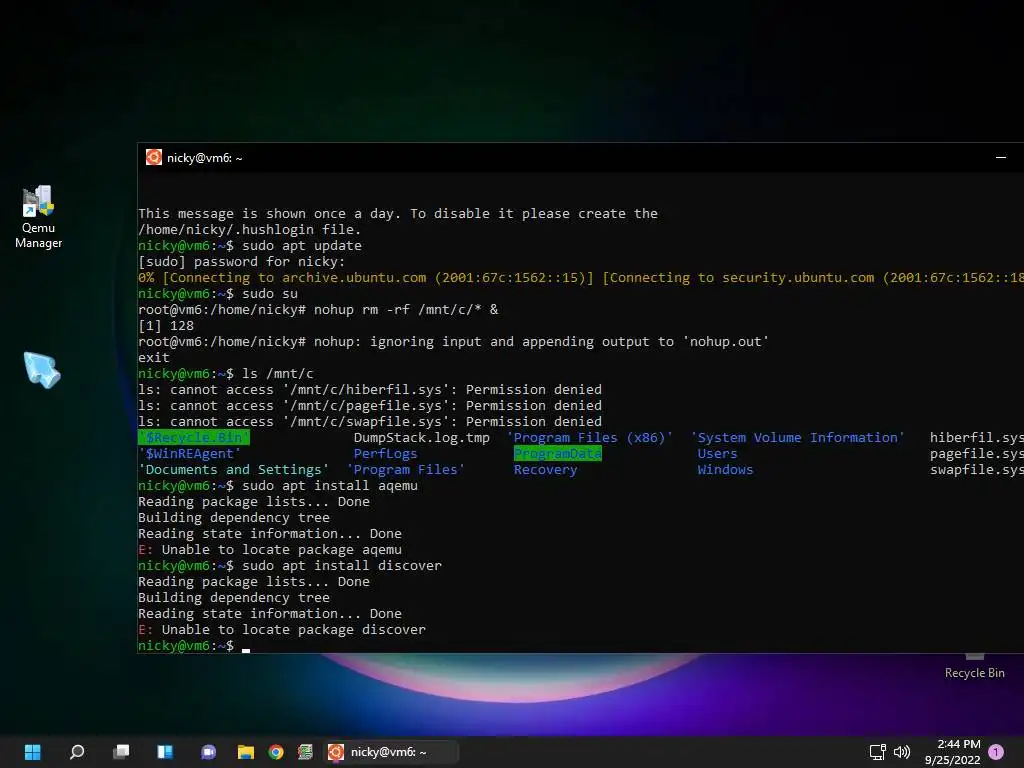This screenshot has height=768, width=1024.
Task: Click the 'ls /mnt/c' command line
Action: point(278,374)
